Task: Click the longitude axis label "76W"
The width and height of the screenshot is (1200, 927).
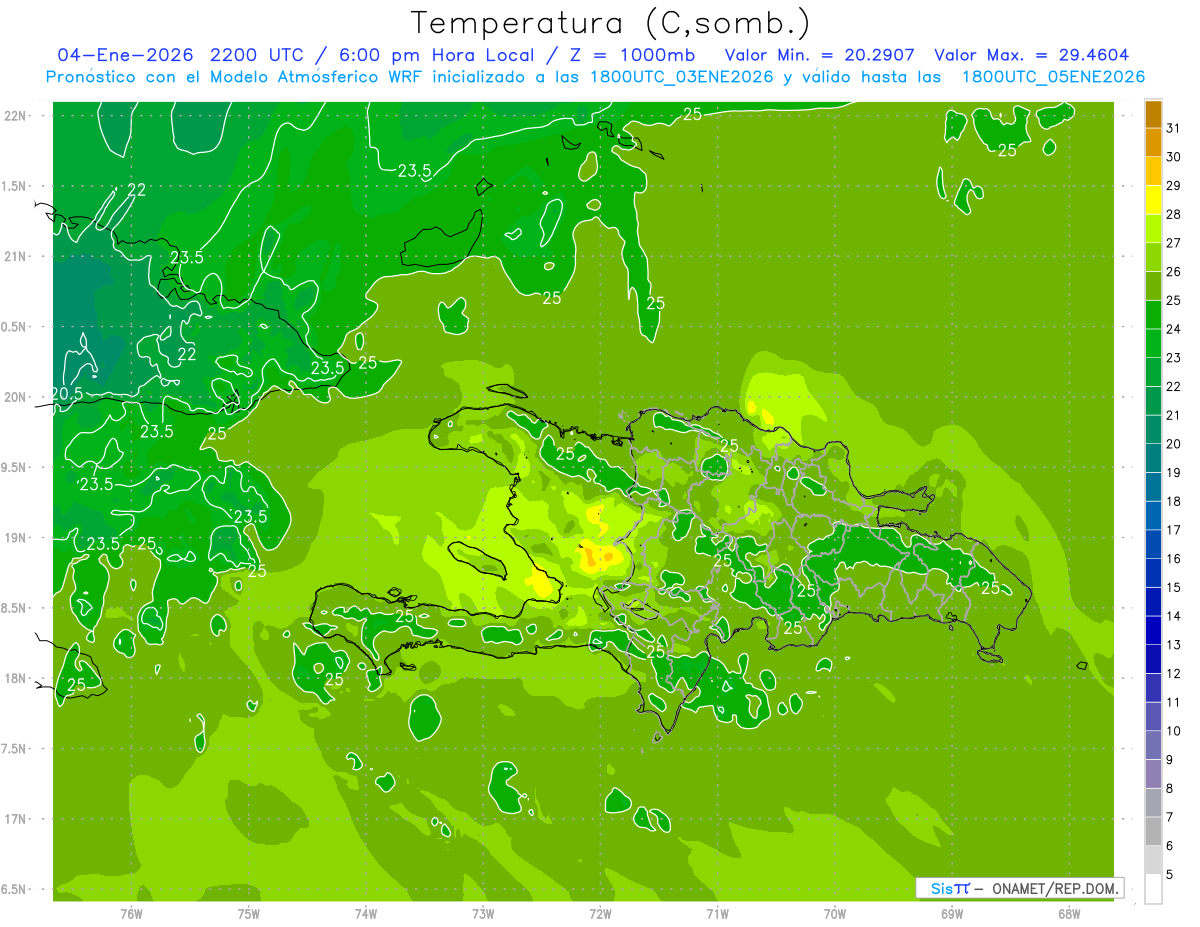Action: (131, 914)
